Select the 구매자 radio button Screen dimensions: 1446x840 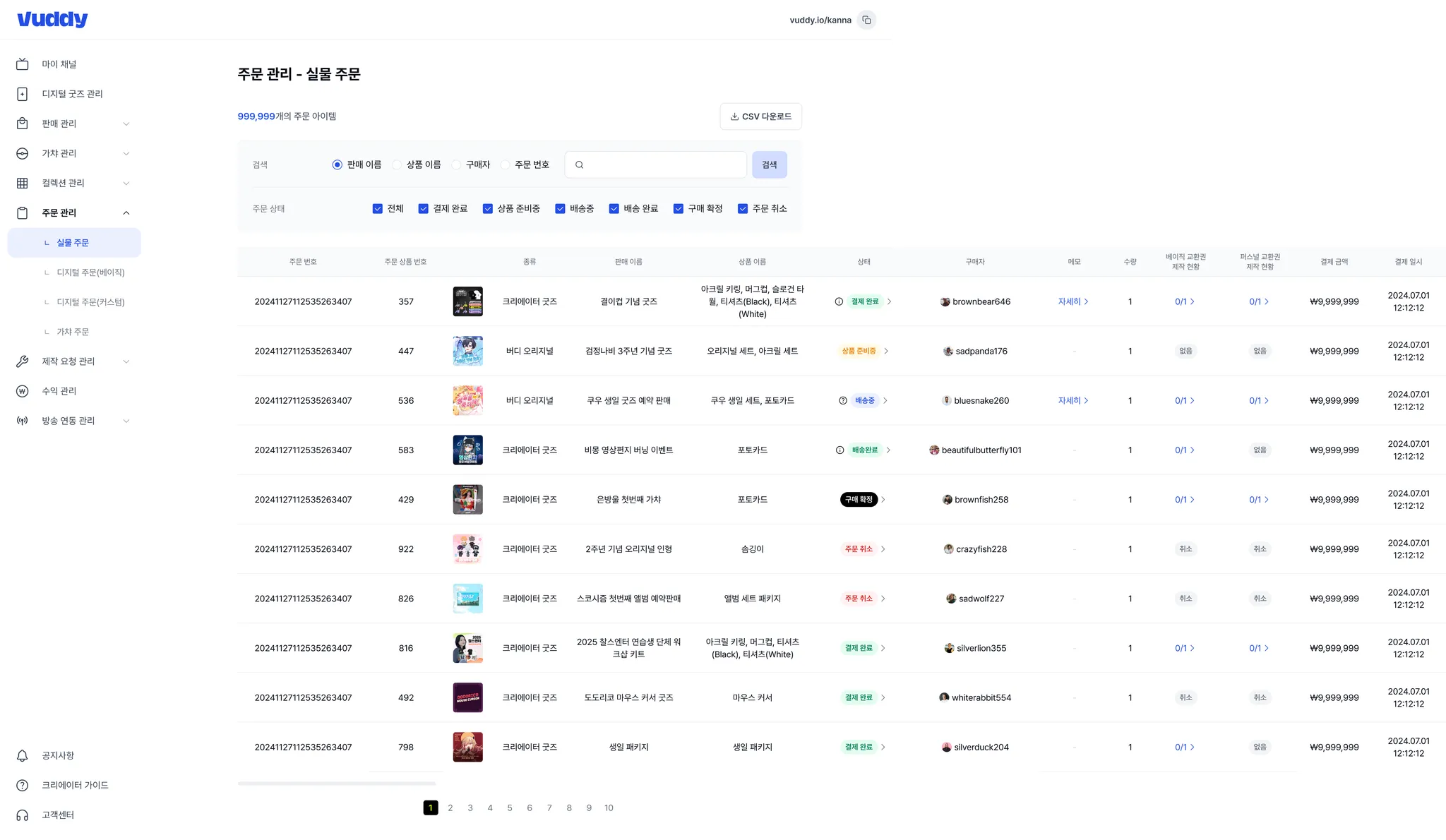(x=456, y=164)
